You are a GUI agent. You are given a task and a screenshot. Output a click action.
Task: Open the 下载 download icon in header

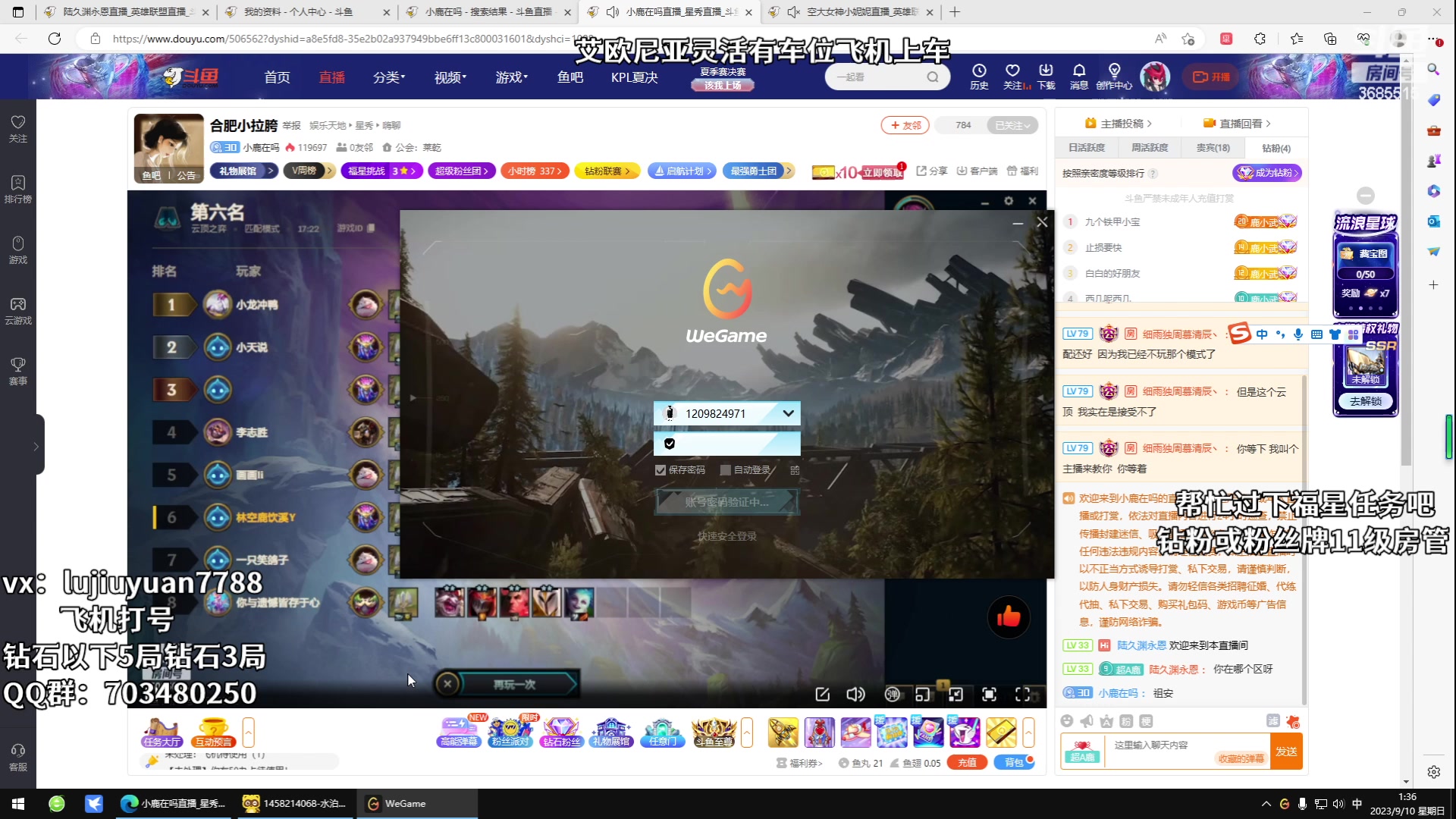[1046, 77]
